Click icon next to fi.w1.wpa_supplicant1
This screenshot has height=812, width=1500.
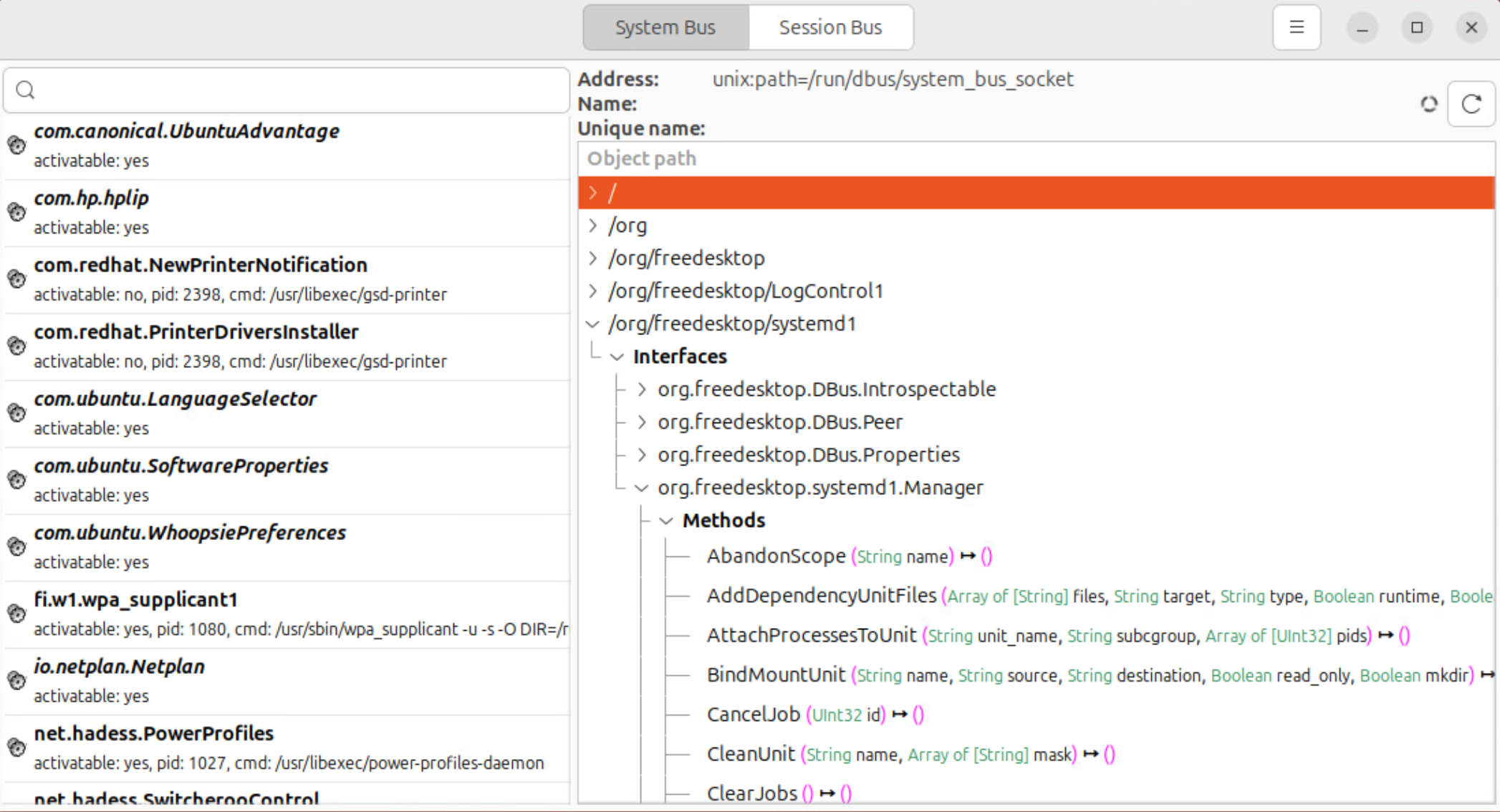(x=16, y=613)
